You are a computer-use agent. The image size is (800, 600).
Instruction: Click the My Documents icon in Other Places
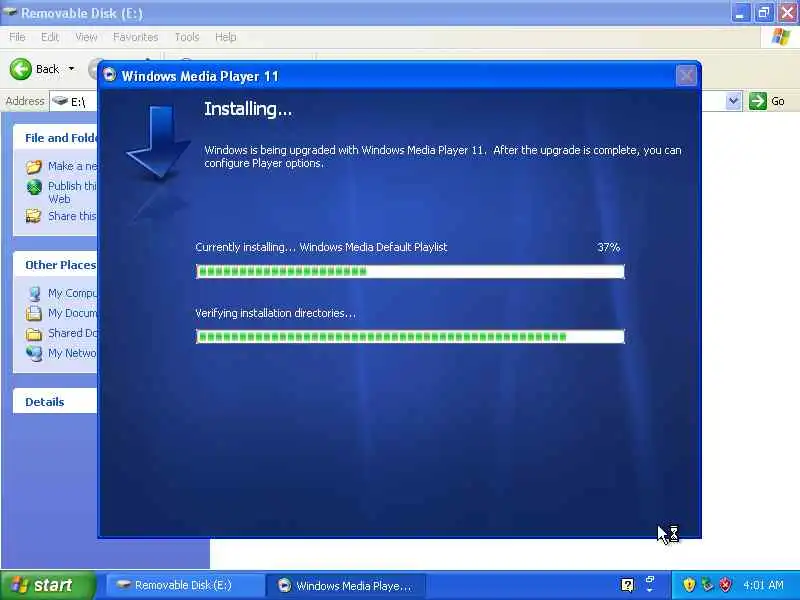34,313
